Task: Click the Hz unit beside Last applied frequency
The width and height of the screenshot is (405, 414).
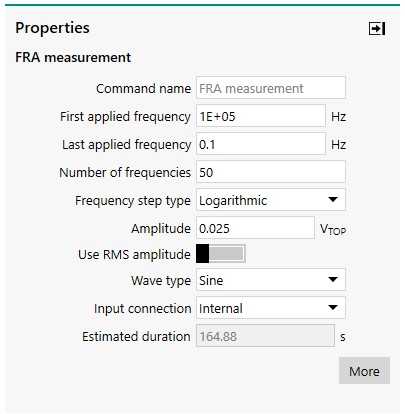Action: click(x=338, y=145)
